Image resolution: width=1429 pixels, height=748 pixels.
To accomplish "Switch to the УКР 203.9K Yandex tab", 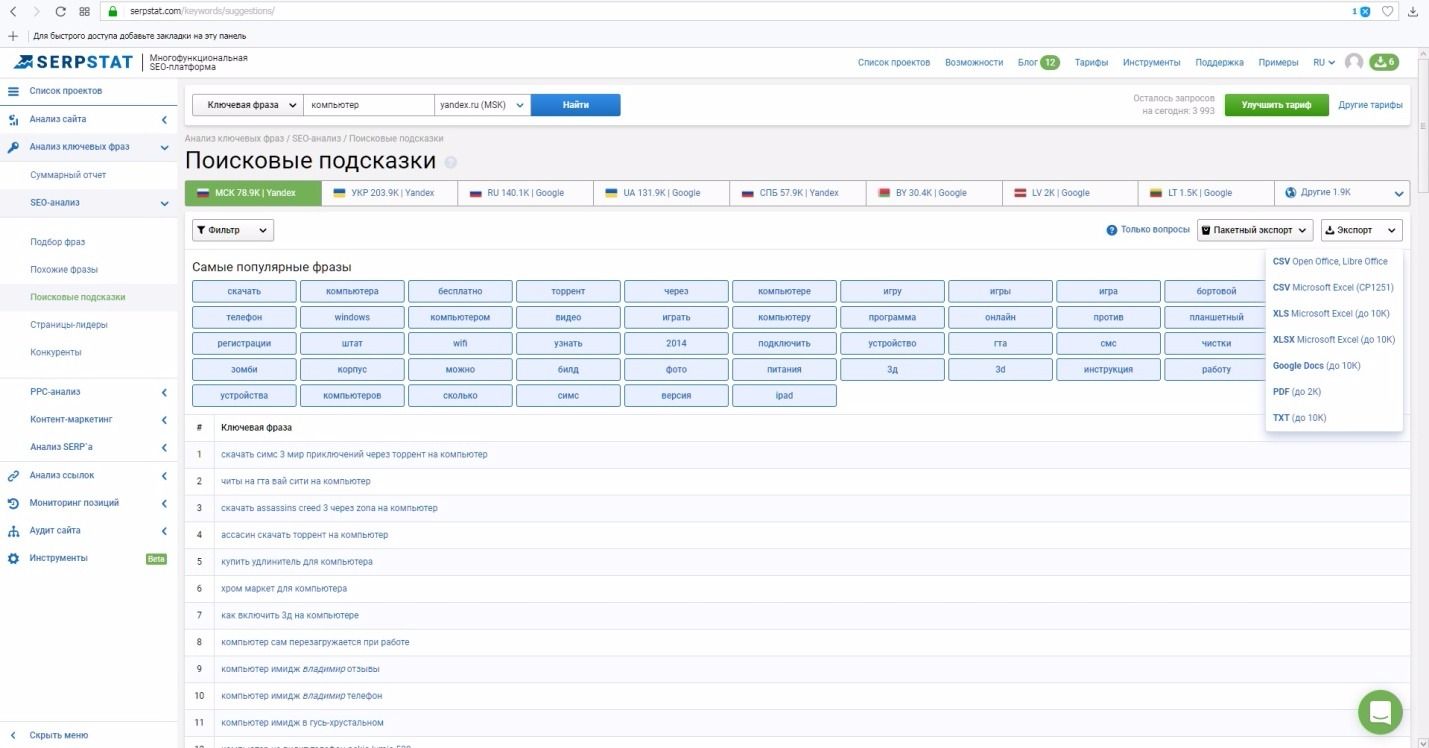I will click(390, 193).
